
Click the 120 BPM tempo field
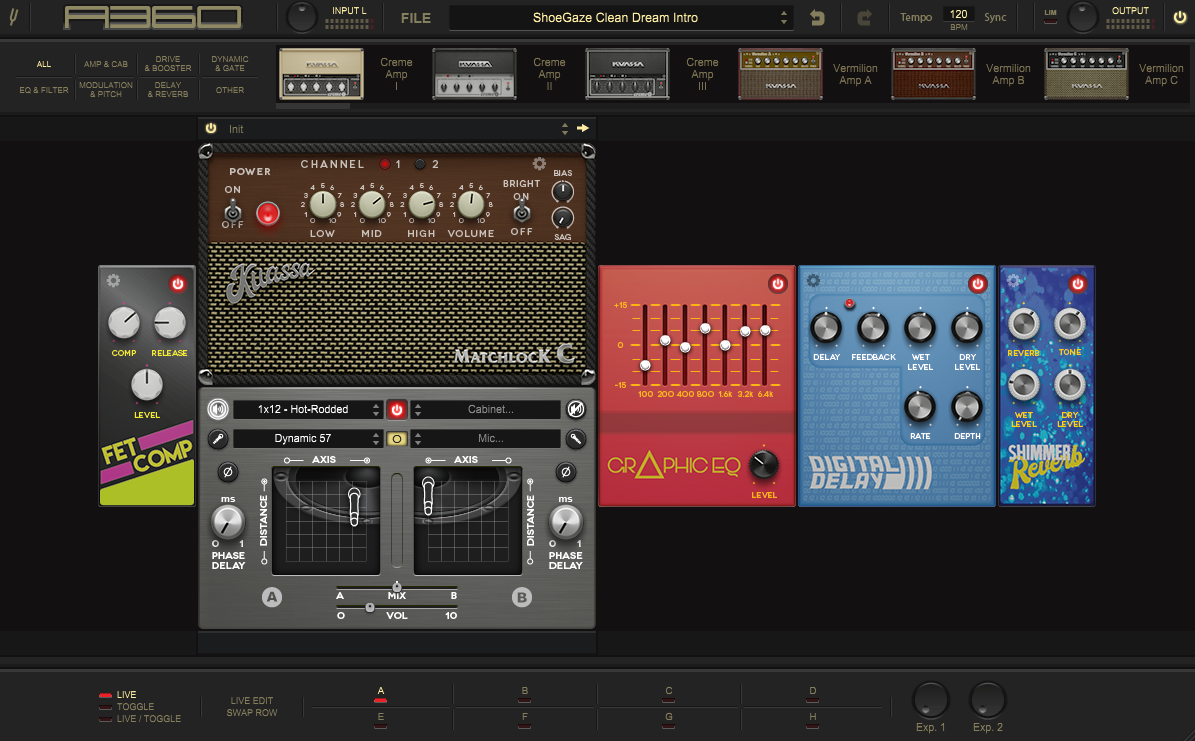958,14
